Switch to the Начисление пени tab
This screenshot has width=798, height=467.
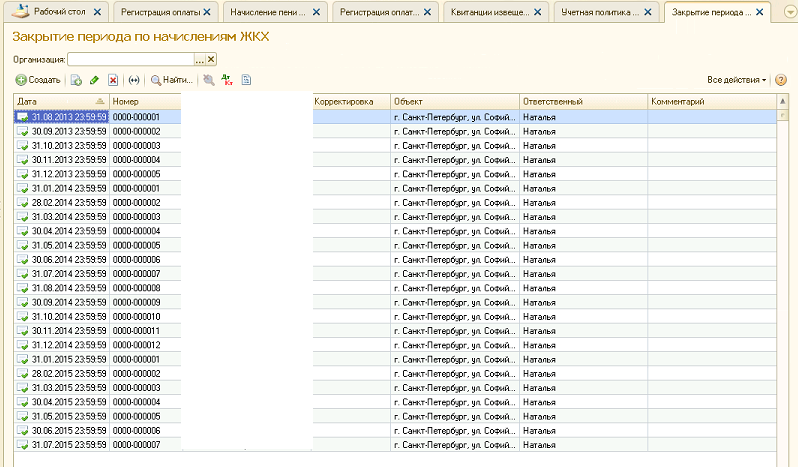(x=265, y=12)
